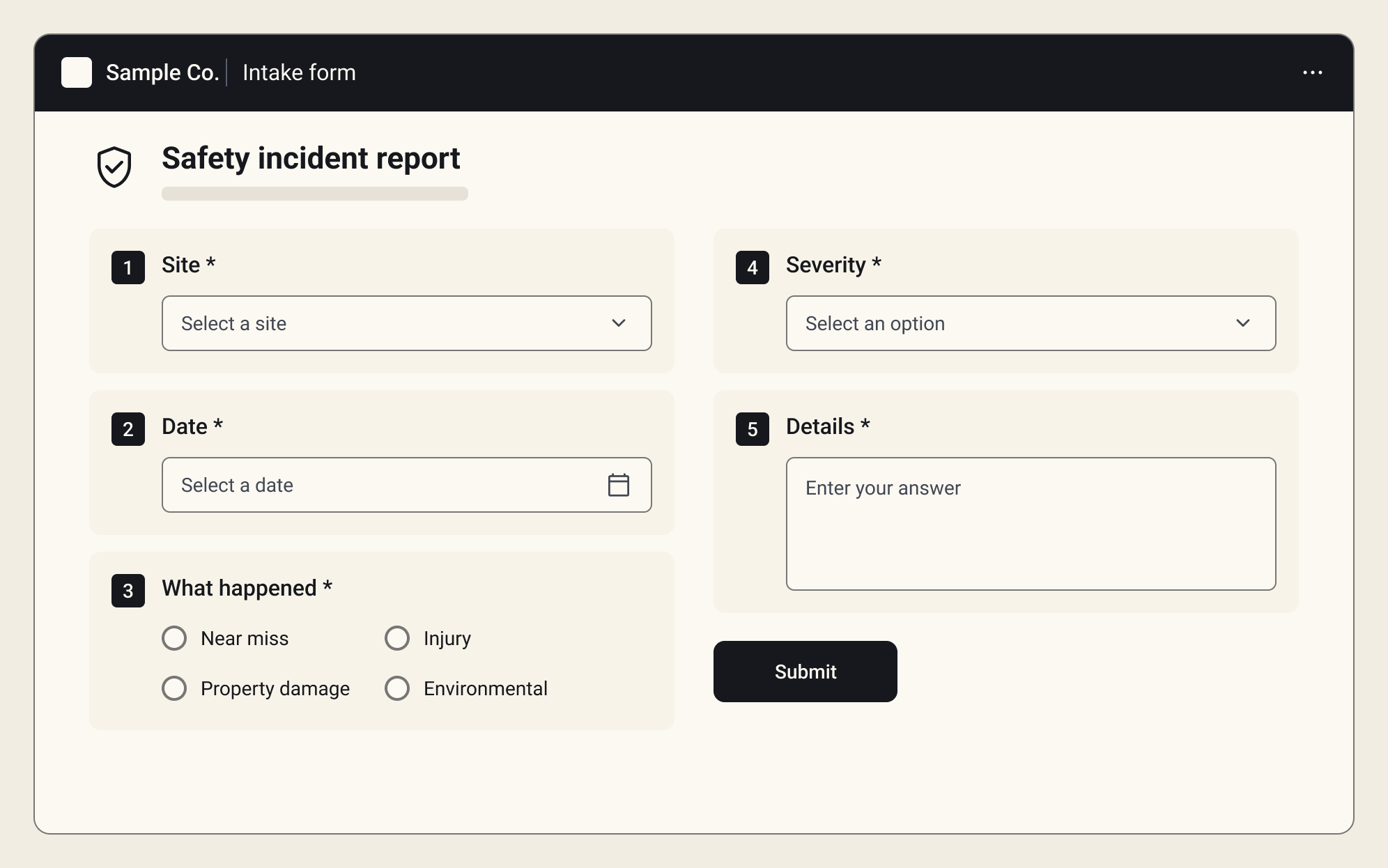Select the Near miss radio option
This screenshot has height=868, width=1388.
[174, 638]
